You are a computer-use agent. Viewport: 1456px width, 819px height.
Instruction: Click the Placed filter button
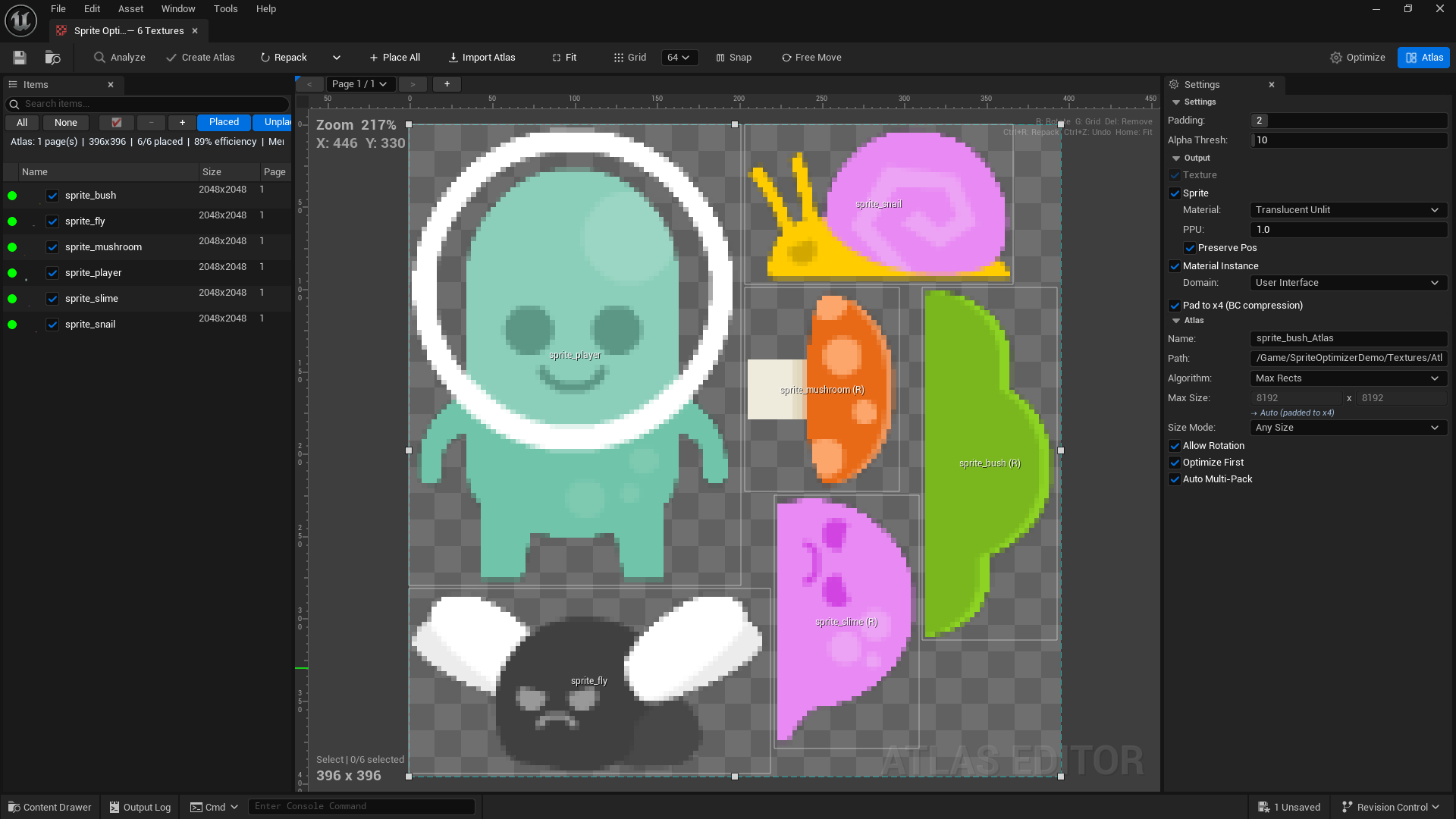pos(223,122)
